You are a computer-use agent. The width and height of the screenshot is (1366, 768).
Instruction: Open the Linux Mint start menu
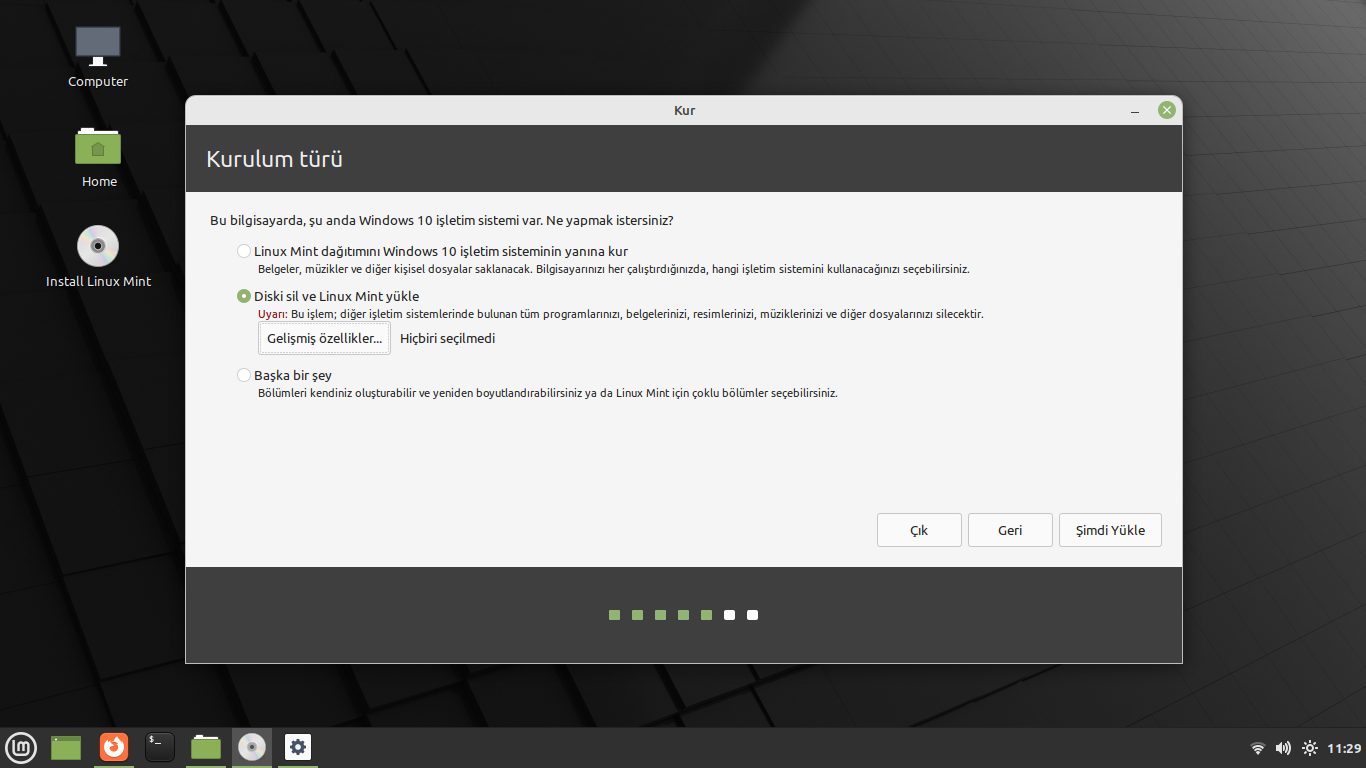tap(21, 747)
